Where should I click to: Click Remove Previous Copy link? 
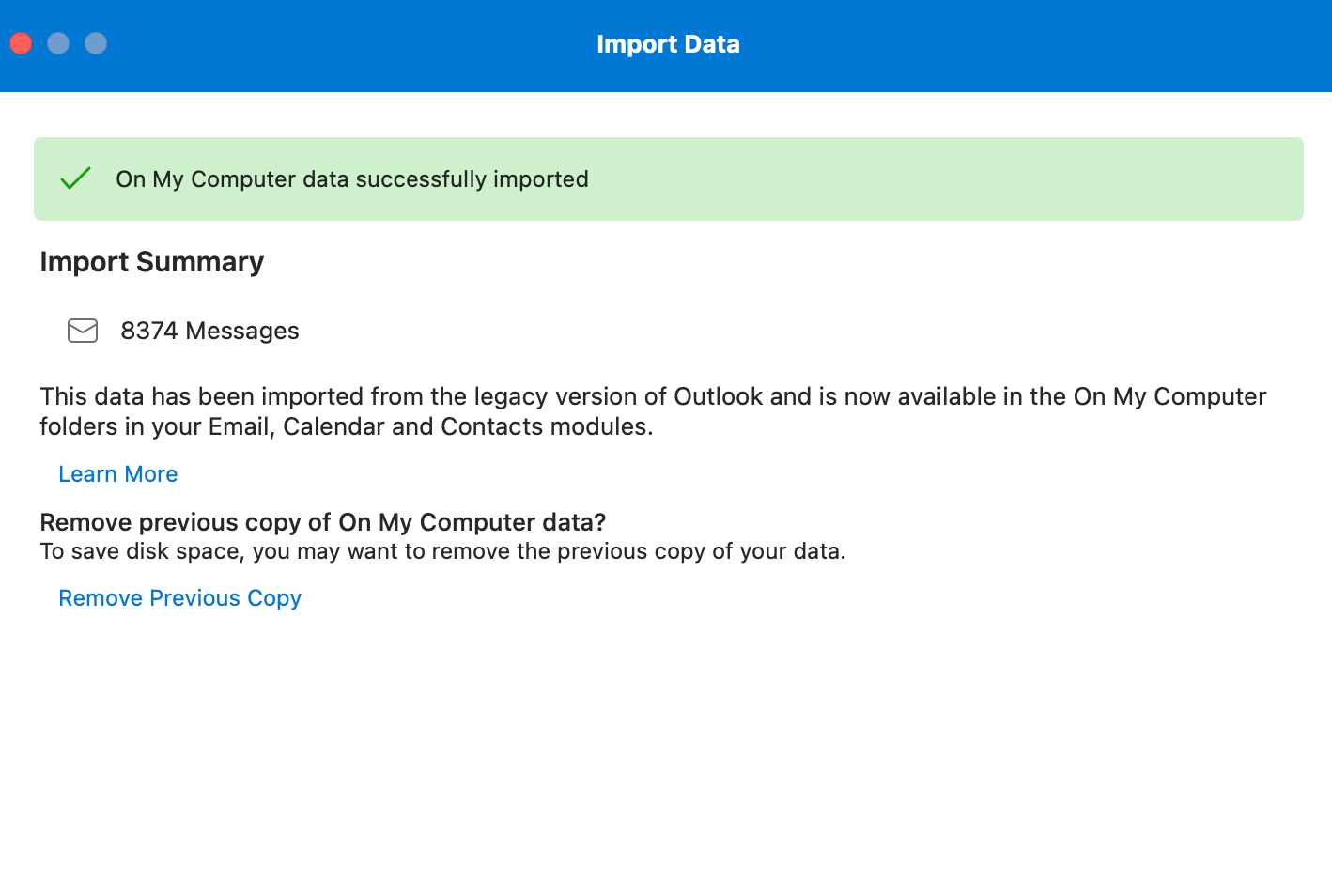tap(179, 598)
